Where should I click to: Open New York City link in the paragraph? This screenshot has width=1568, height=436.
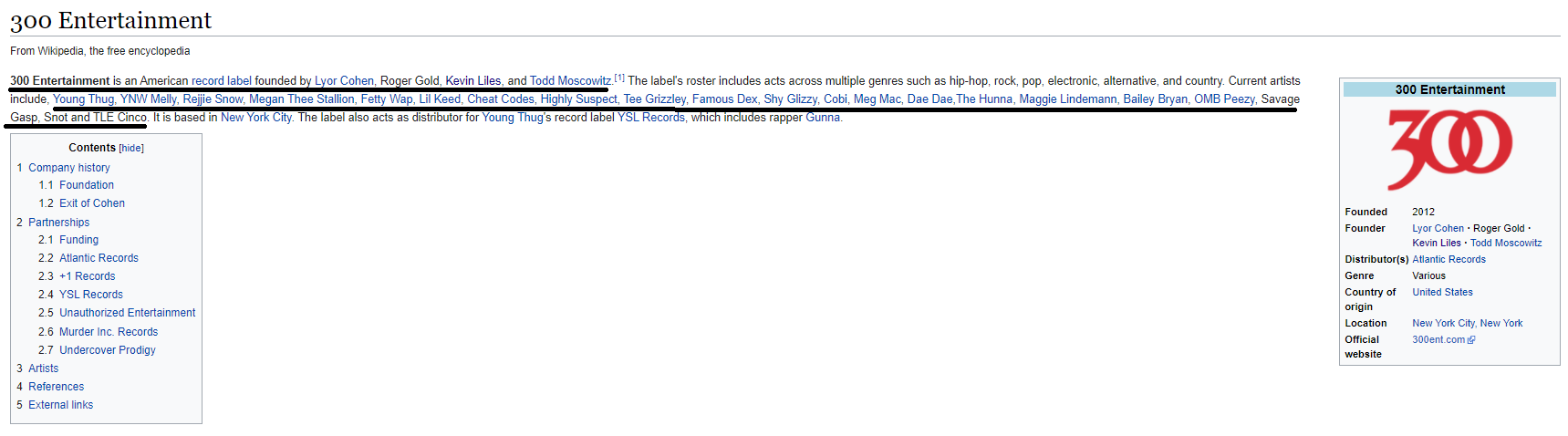256,118
